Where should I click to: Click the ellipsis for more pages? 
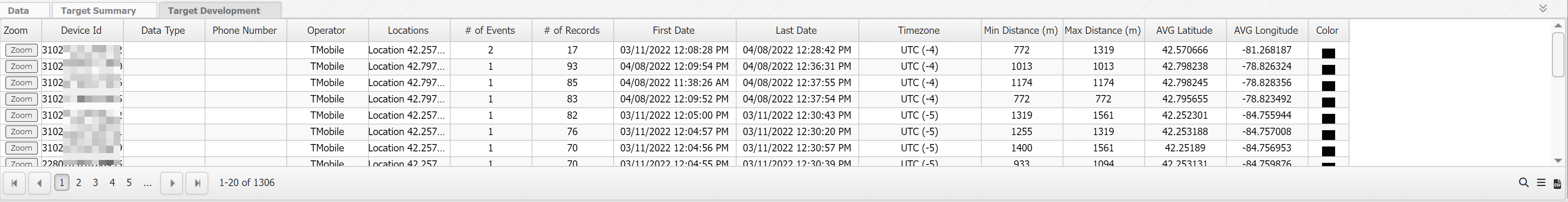click(147, 182)
